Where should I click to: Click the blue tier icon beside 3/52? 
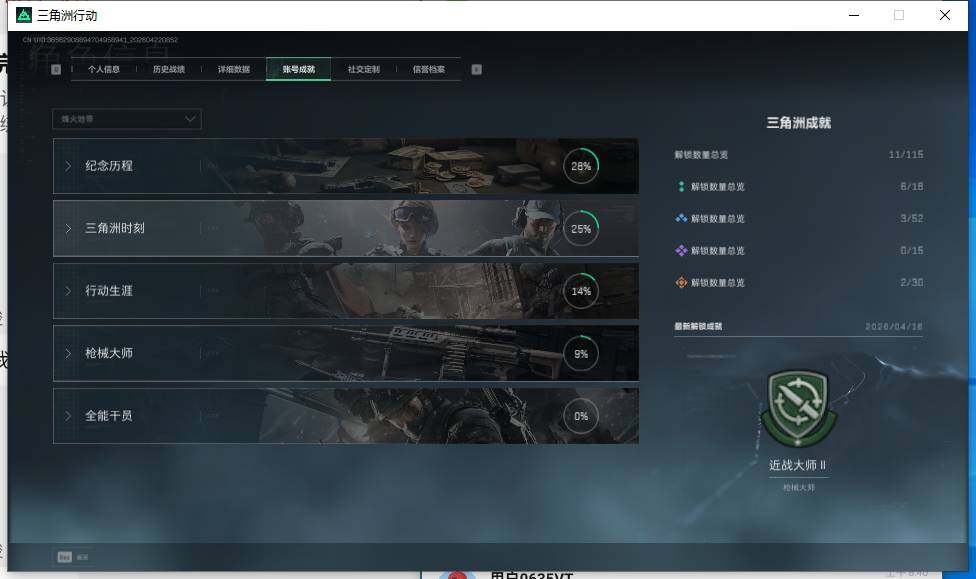point(681,219)
